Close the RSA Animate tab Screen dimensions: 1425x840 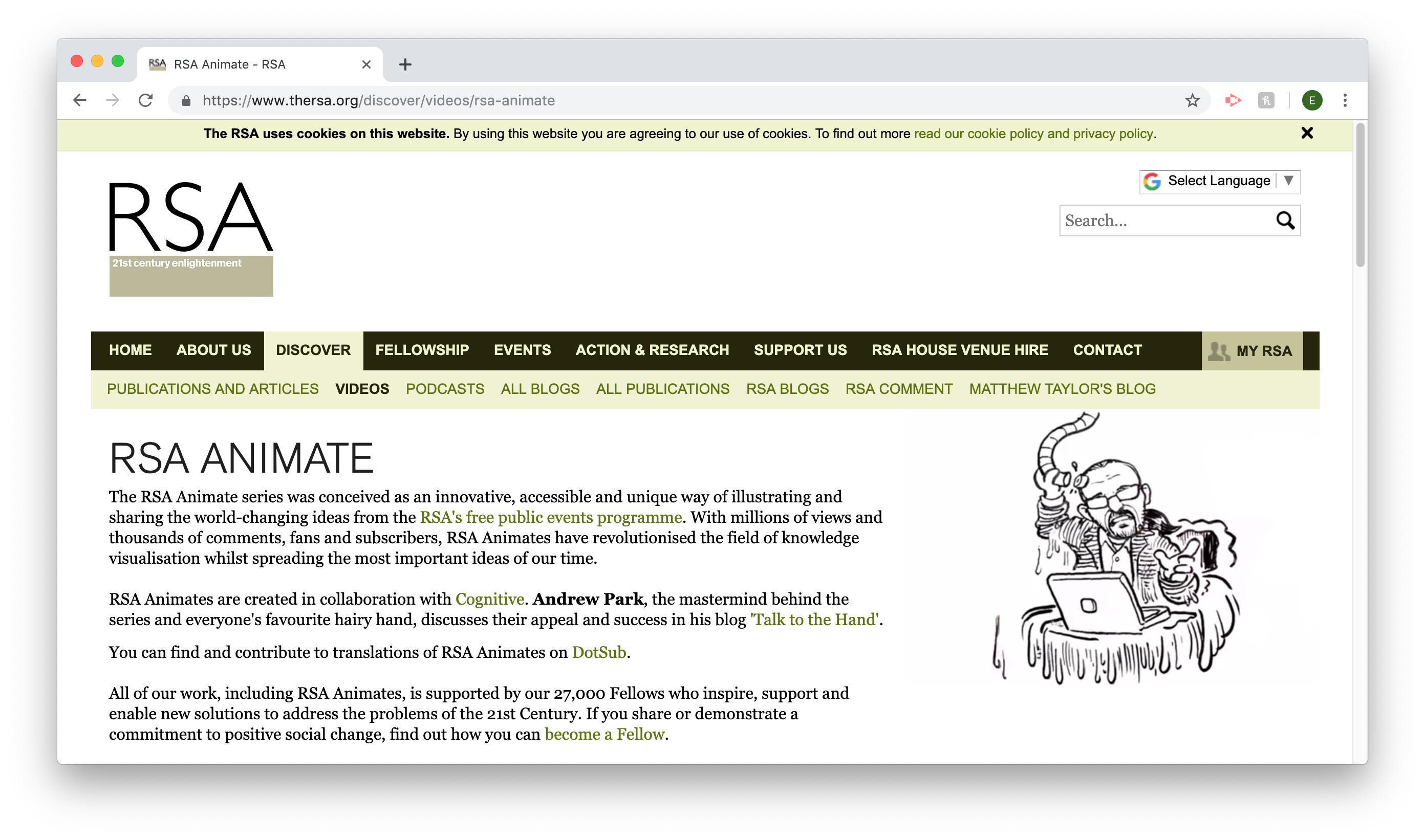[366, 64]
